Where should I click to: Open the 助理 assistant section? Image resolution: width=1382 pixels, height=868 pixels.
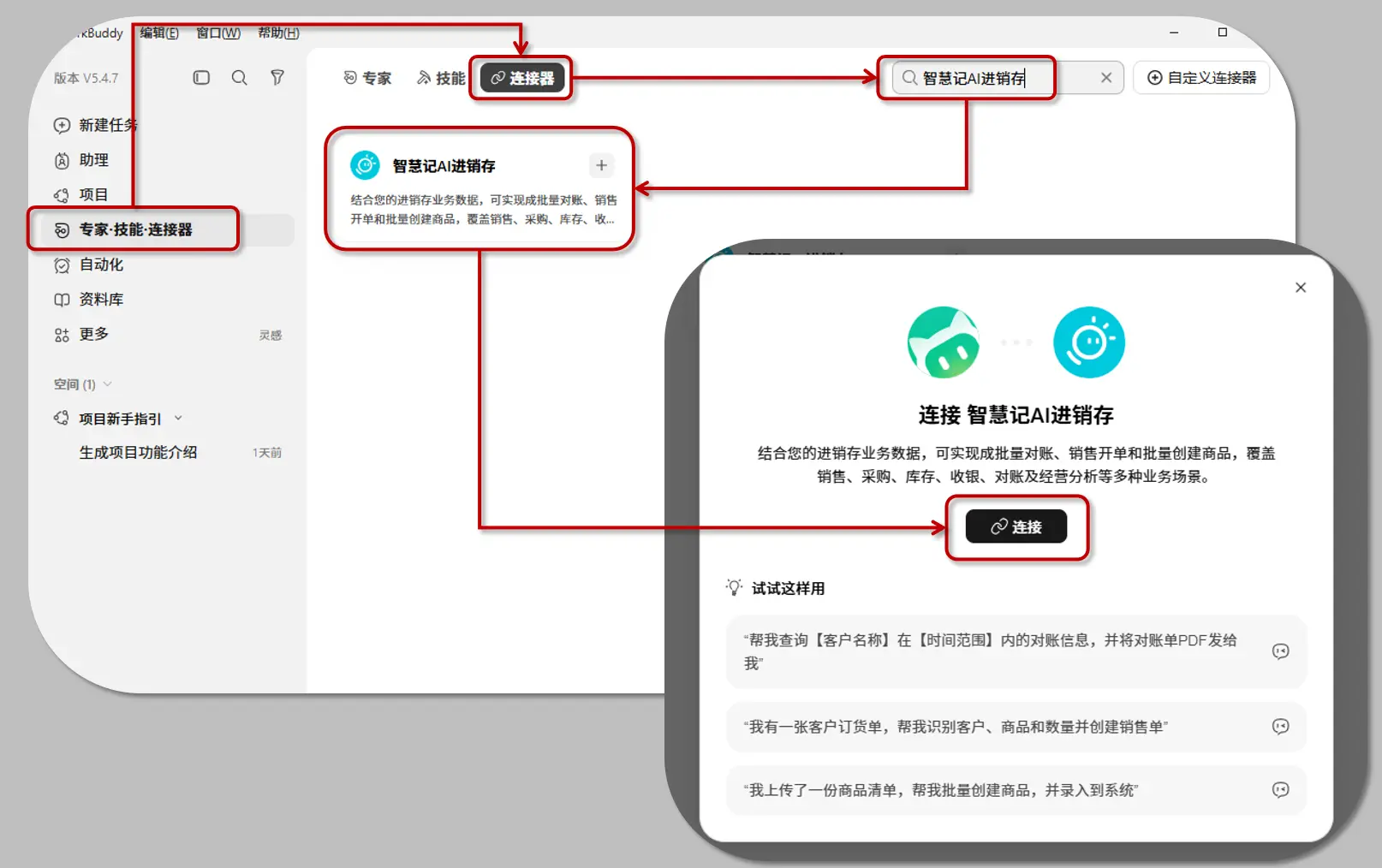[x=81, y=160]
